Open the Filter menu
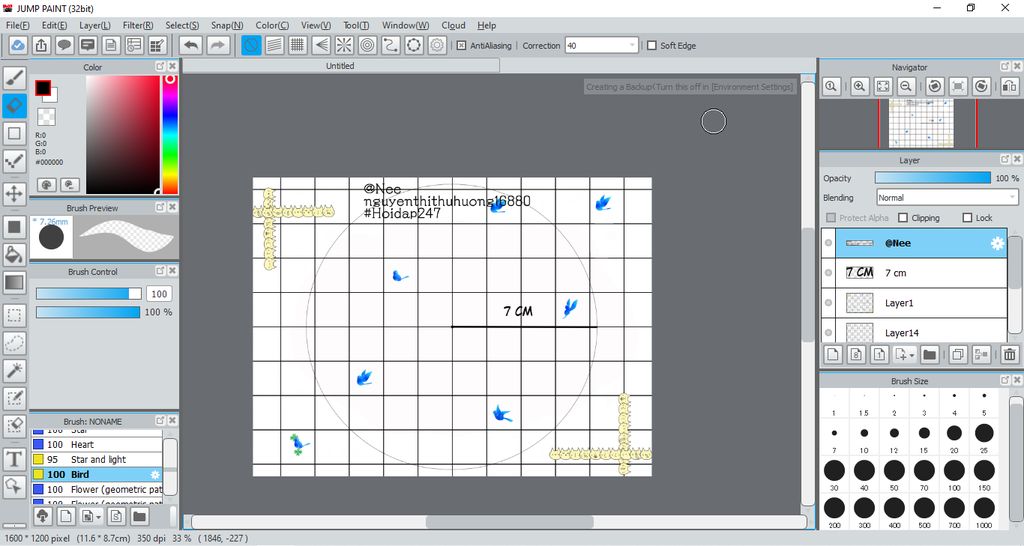Image resolution: width=1024 pixels, height=546 pixels. [138, 25]
